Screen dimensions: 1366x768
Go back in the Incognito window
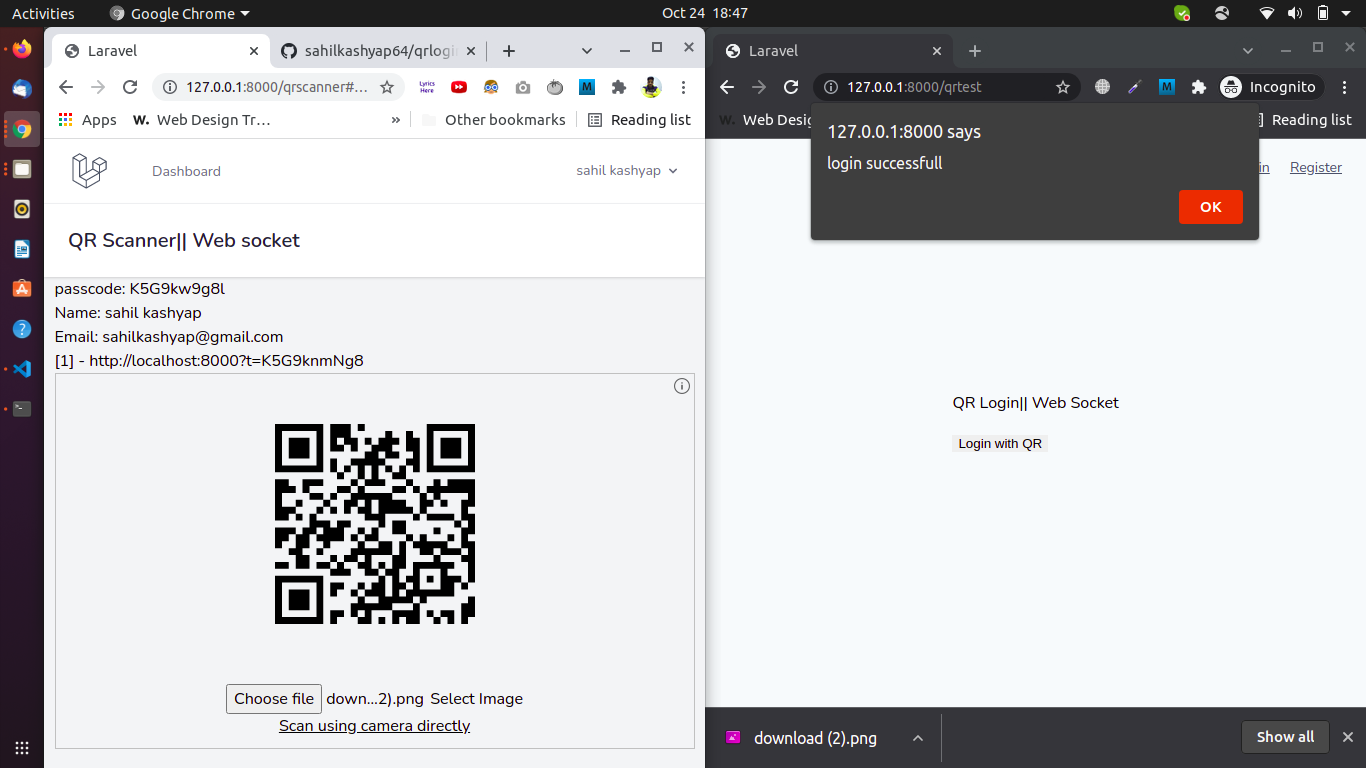tap(727, 87)
